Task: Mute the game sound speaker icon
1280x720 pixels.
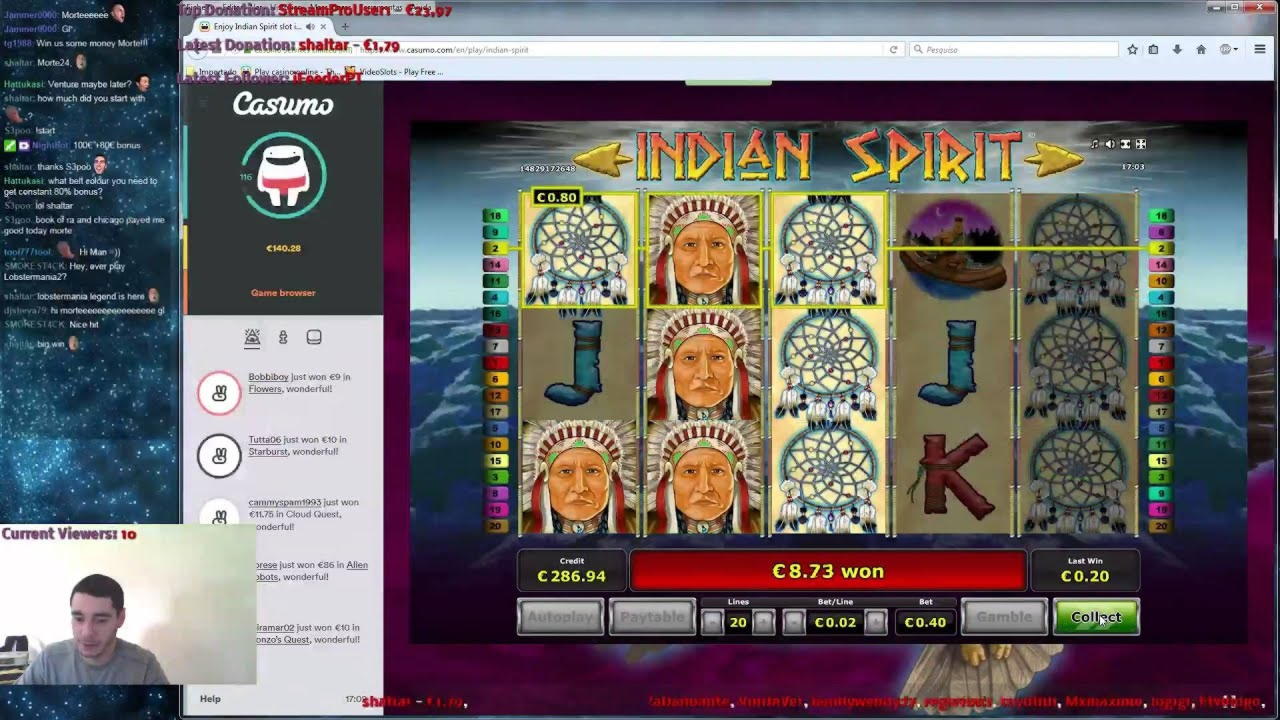Action: tap(1109, 144)
